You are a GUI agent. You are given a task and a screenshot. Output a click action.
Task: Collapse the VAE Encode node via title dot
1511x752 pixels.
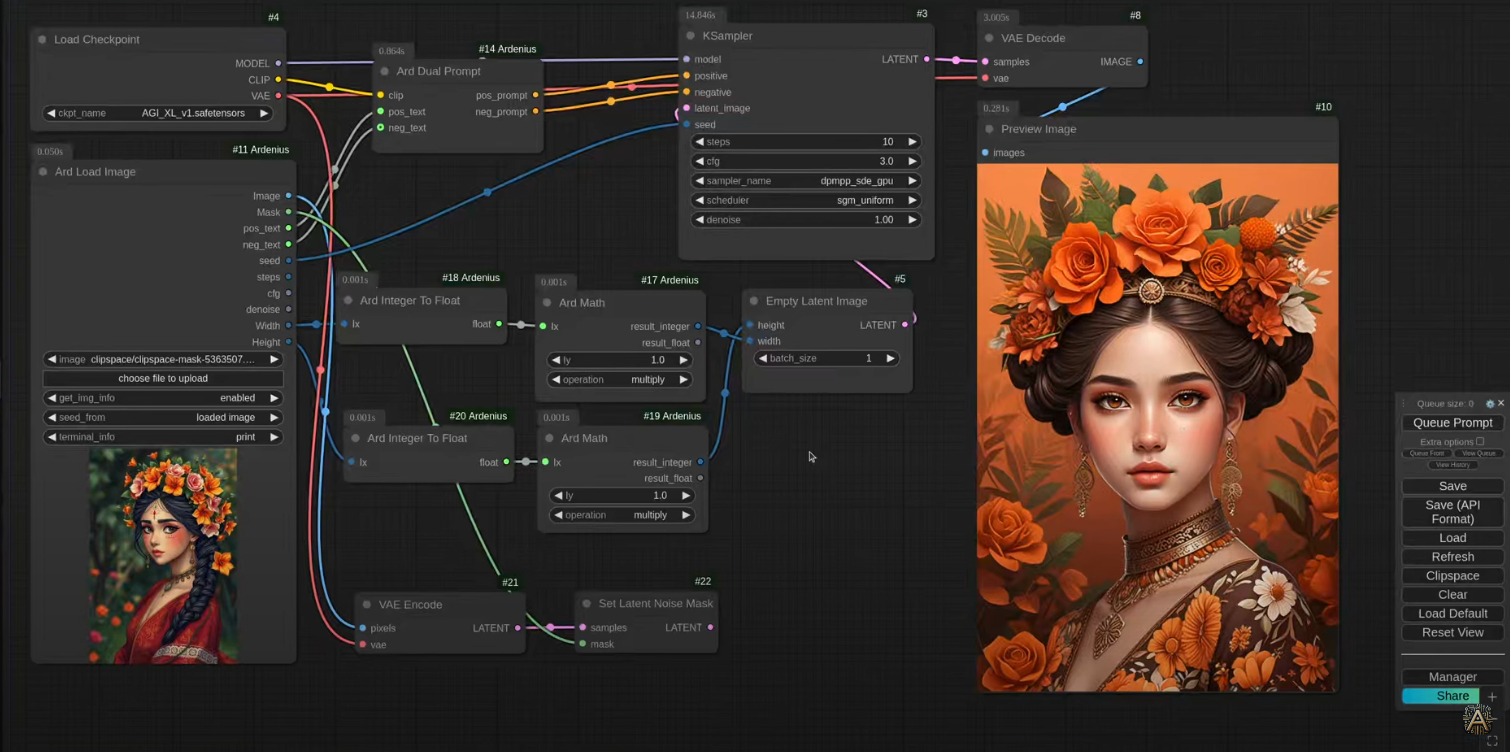point(367,605)
